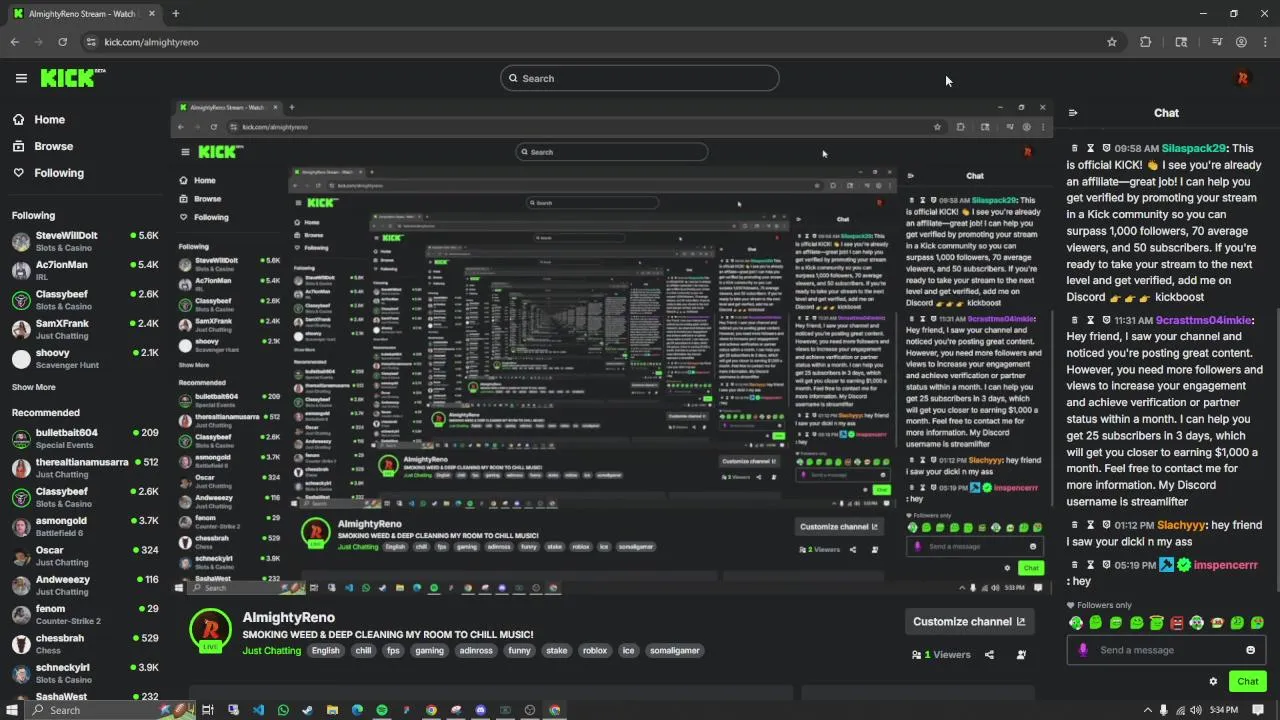Focus the Kick search field
The width and height of the screenshot is (1280, 720).
point(640,78)
